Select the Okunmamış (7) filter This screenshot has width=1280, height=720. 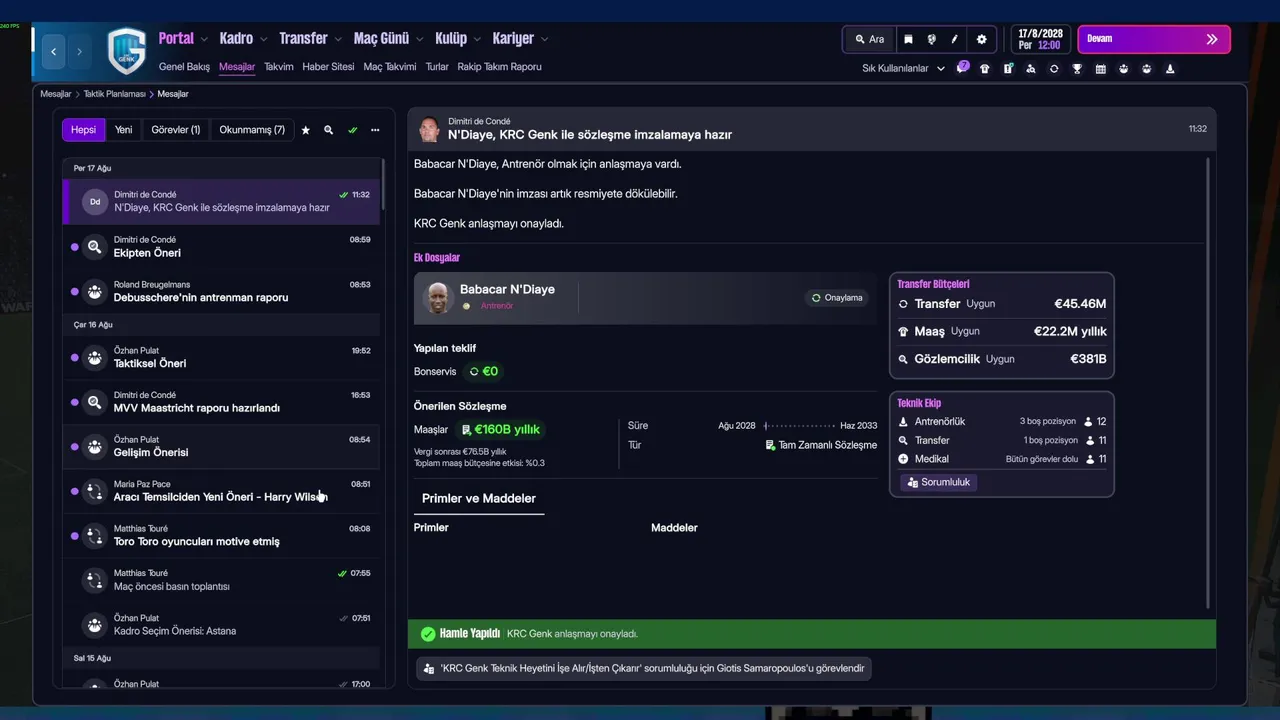click(252, 130)
